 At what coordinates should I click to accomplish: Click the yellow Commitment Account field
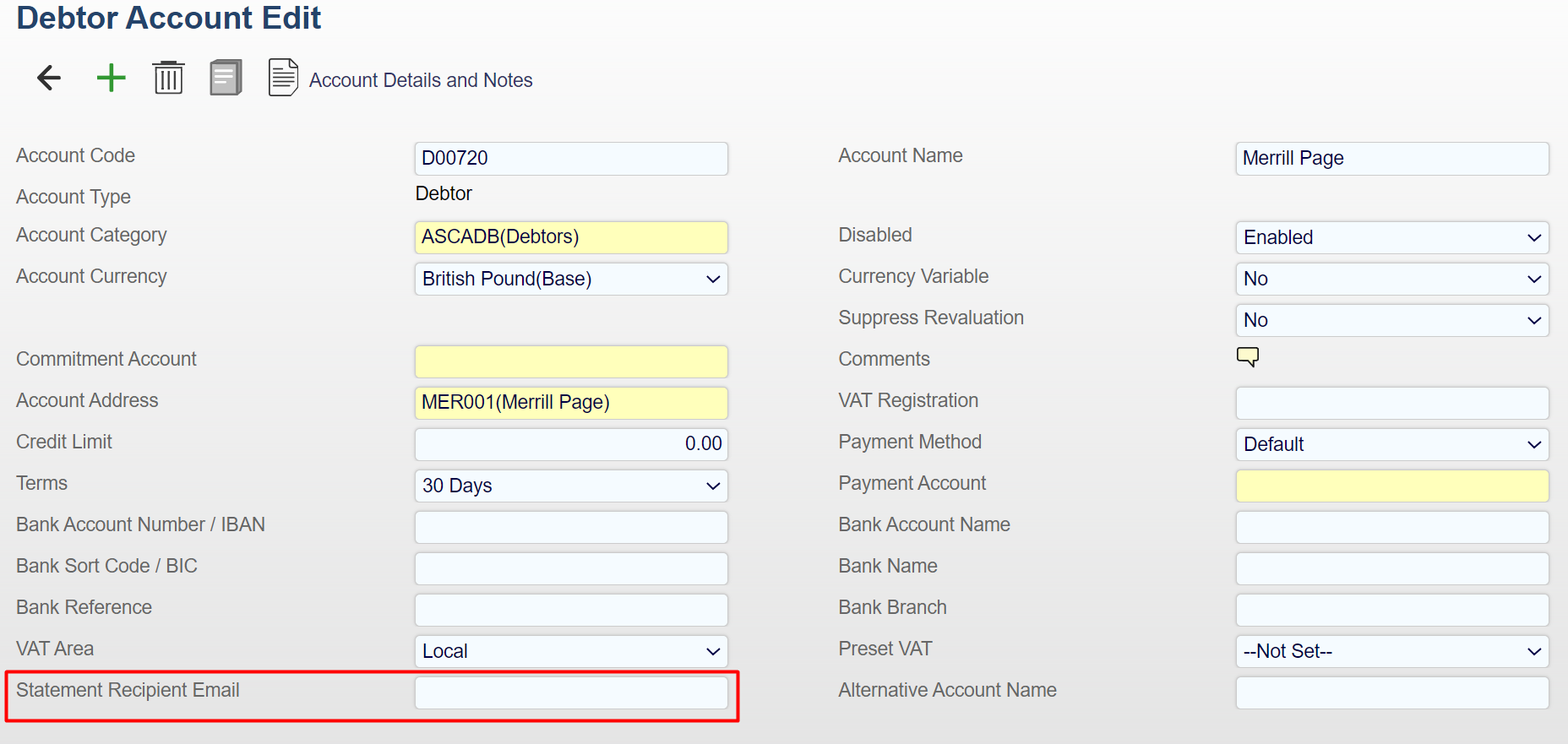pos(571,361)
